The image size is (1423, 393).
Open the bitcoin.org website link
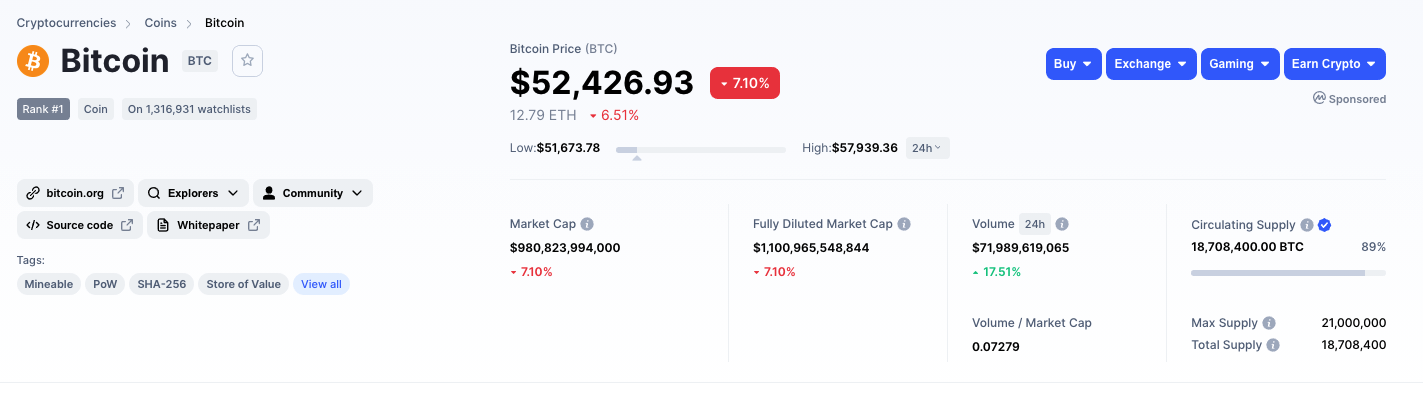[x=75, y=193]
